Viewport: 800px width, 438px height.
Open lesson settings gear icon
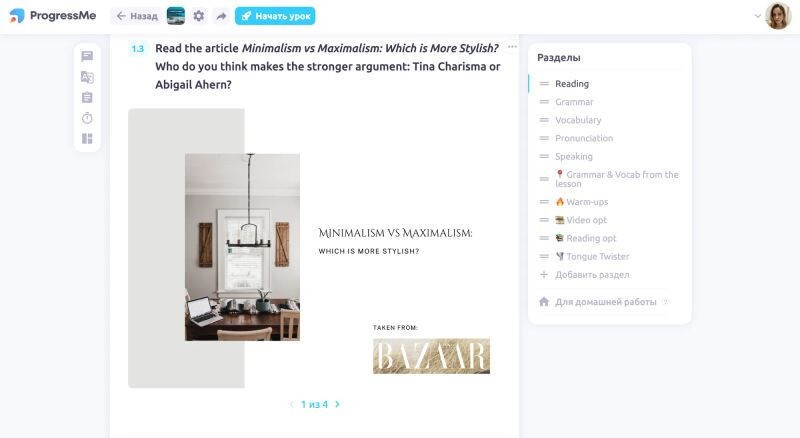click(198, 16)
